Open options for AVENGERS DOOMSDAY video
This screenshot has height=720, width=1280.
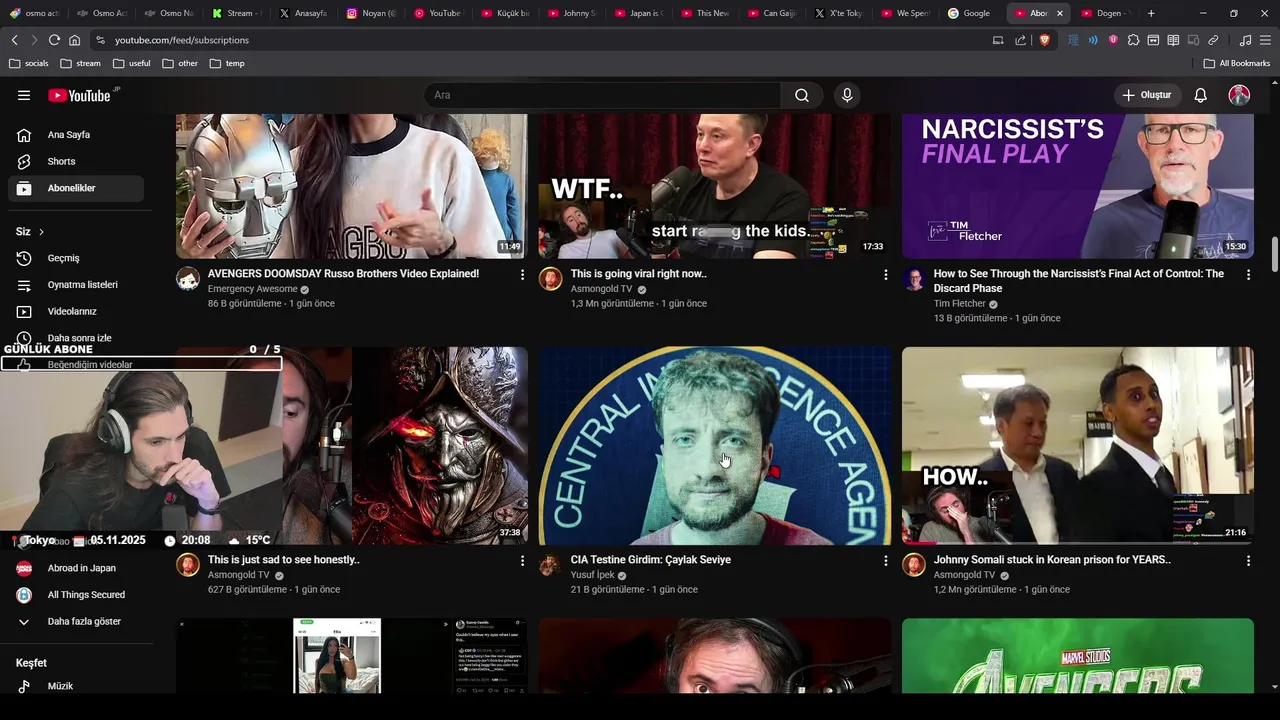[x=522, y=274]
